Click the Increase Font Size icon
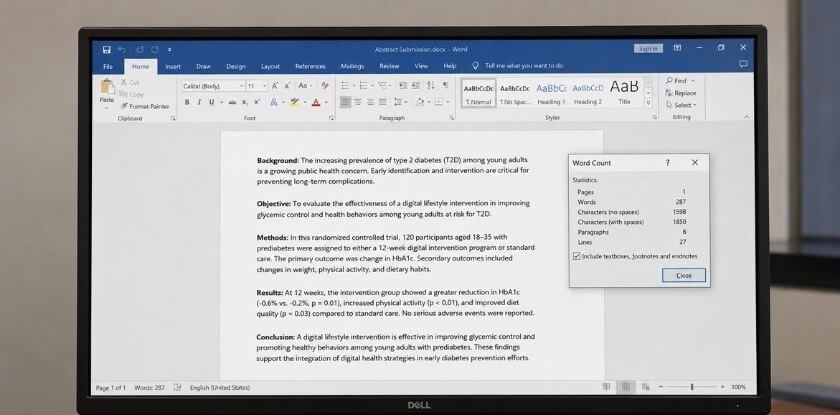Viewport: 840px width, 415px height. (275, 86)
